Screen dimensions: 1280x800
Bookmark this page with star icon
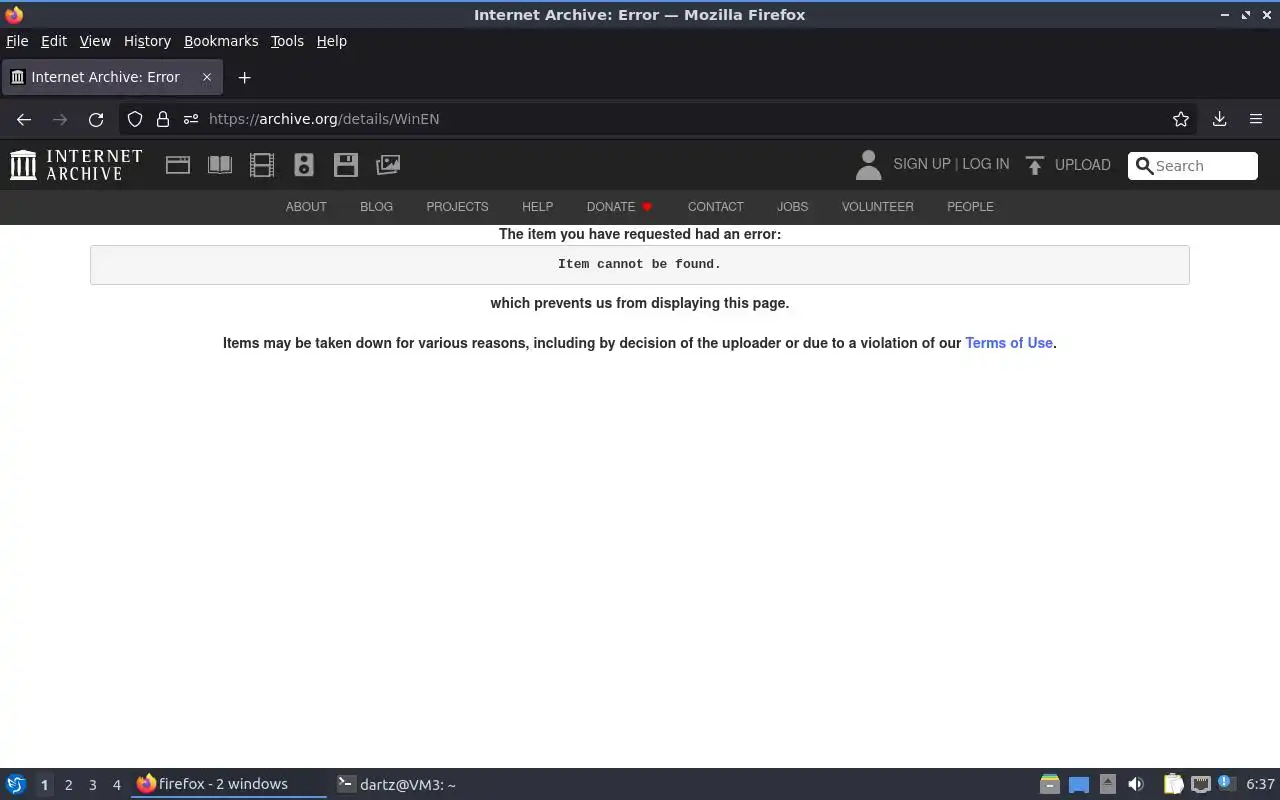pyautogui.click(x=1181, y=119)
